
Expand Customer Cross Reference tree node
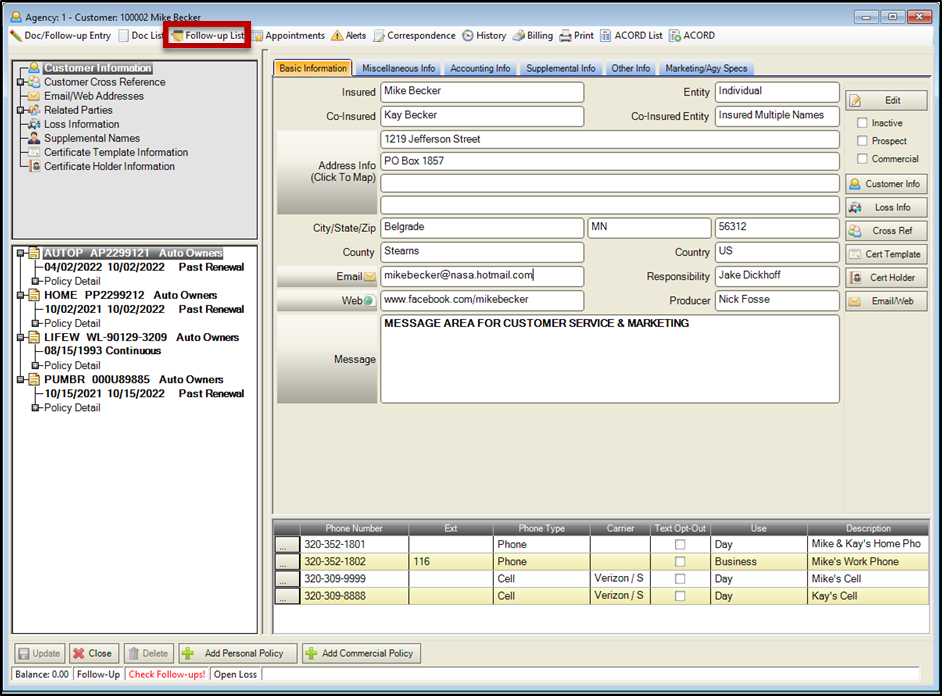pos(20,82)
